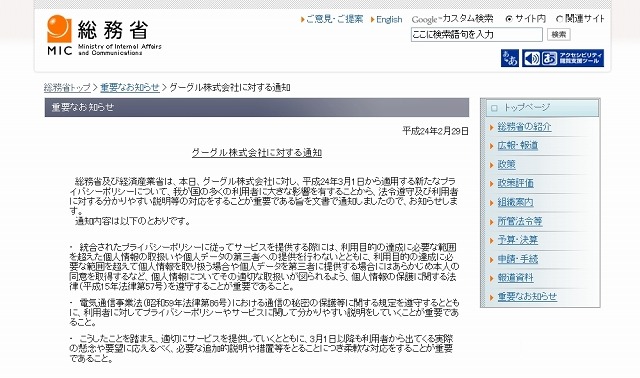Click the breadcrumb text グーグル株式会社に対する通知
The height and width of the screenshot is (378, 640).
point(230,87)
